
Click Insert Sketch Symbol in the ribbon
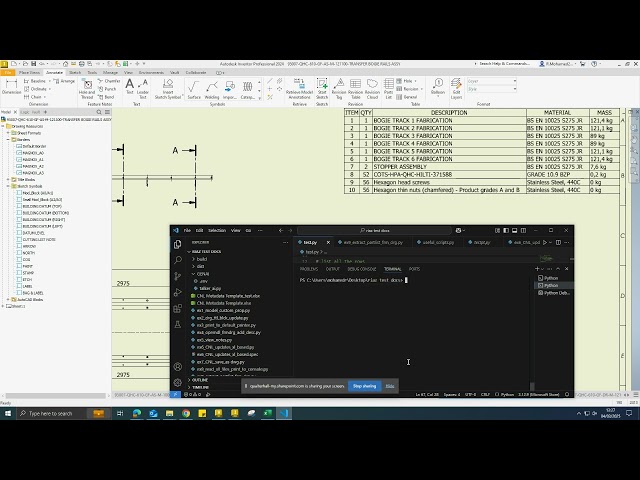pos(168,89)
